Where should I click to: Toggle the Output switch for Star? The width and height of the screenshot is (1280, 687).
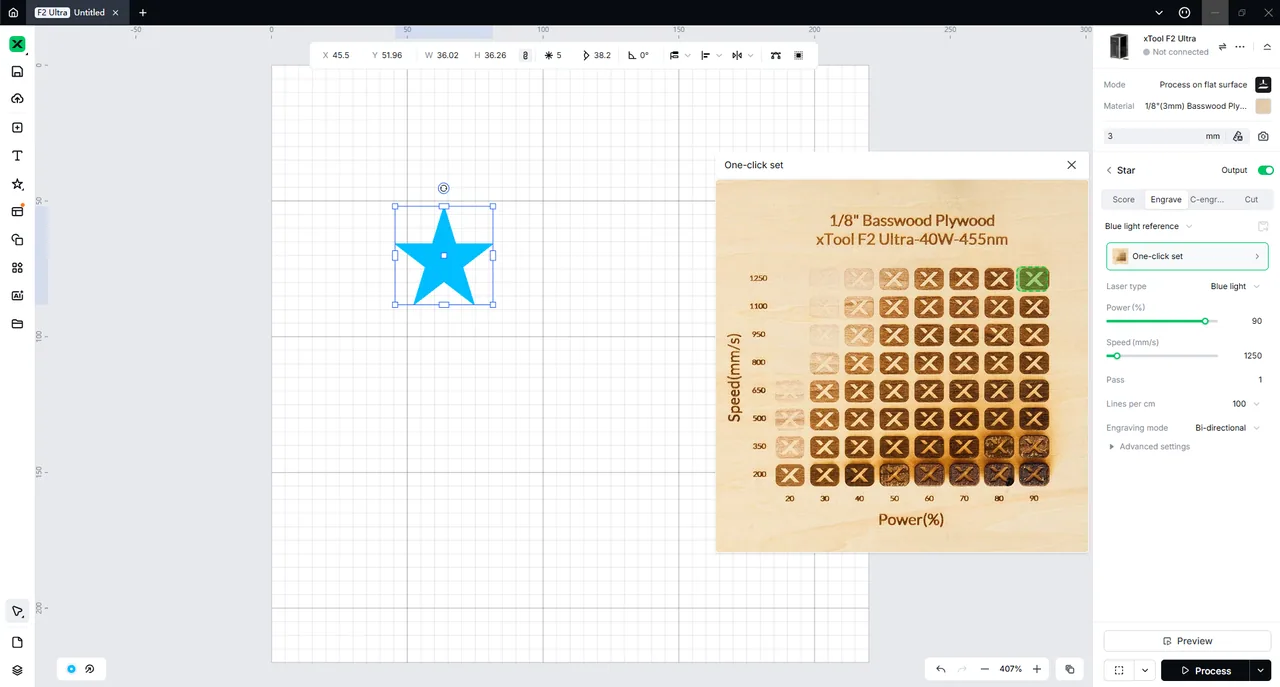(1265, 170)
